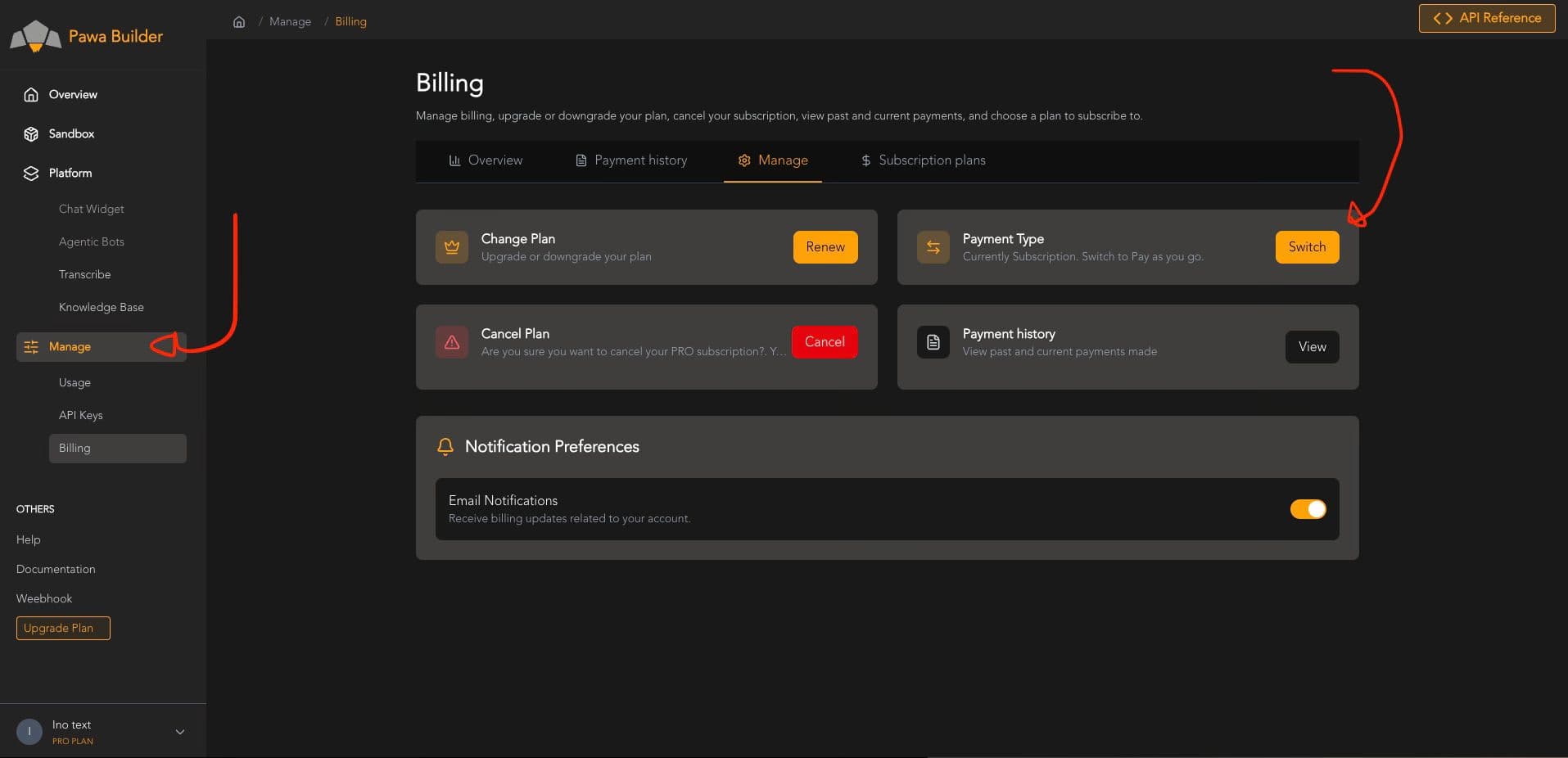The image size is (1568, 758).
Task: Click the red Cancel plan button
Action: pyautogui.click(x=825, y=341)
